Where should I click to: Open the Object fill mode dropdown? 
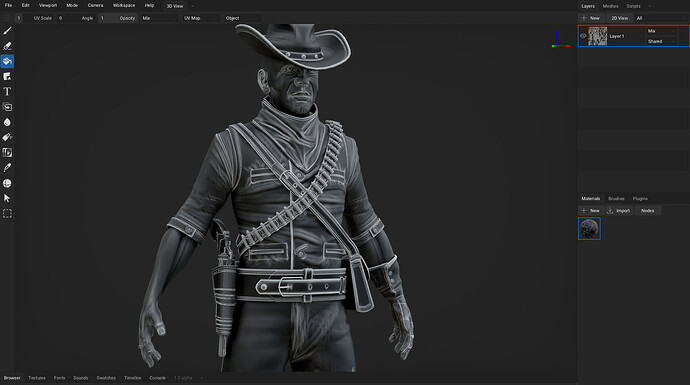242,18
